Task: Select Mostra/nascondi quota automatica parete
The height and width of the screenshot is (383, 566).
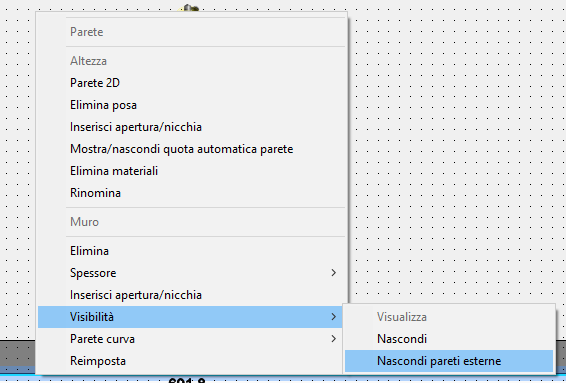Action: point(191,149)
